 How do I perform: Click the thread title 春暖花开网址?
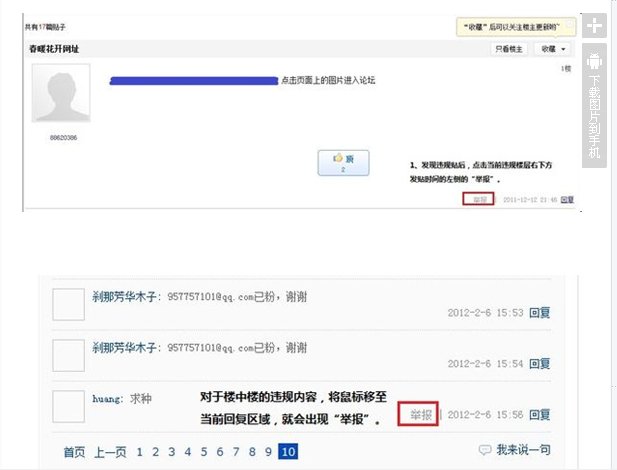point(54,49)
